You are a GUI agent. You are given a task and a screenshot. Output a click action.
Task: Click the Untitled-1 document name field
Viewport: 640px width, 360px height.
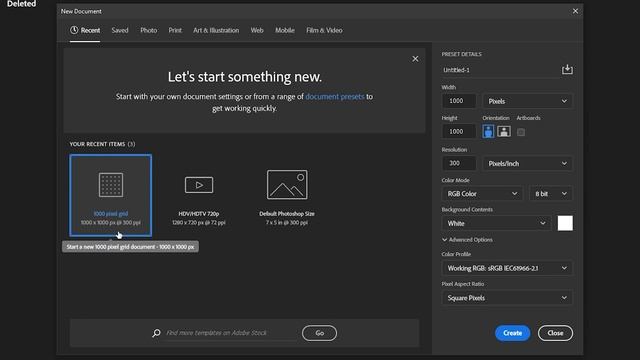[x=500, y=70]
